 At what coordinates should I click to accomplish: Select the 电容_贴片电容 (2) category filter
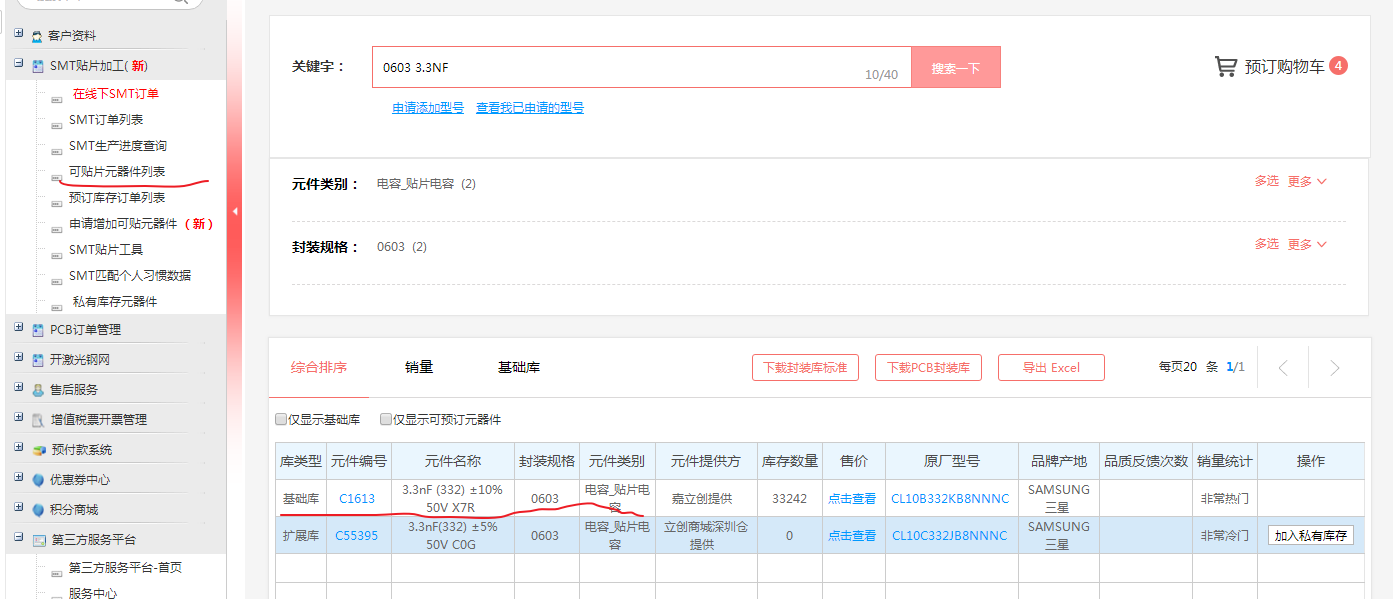(x=426, y=184)
